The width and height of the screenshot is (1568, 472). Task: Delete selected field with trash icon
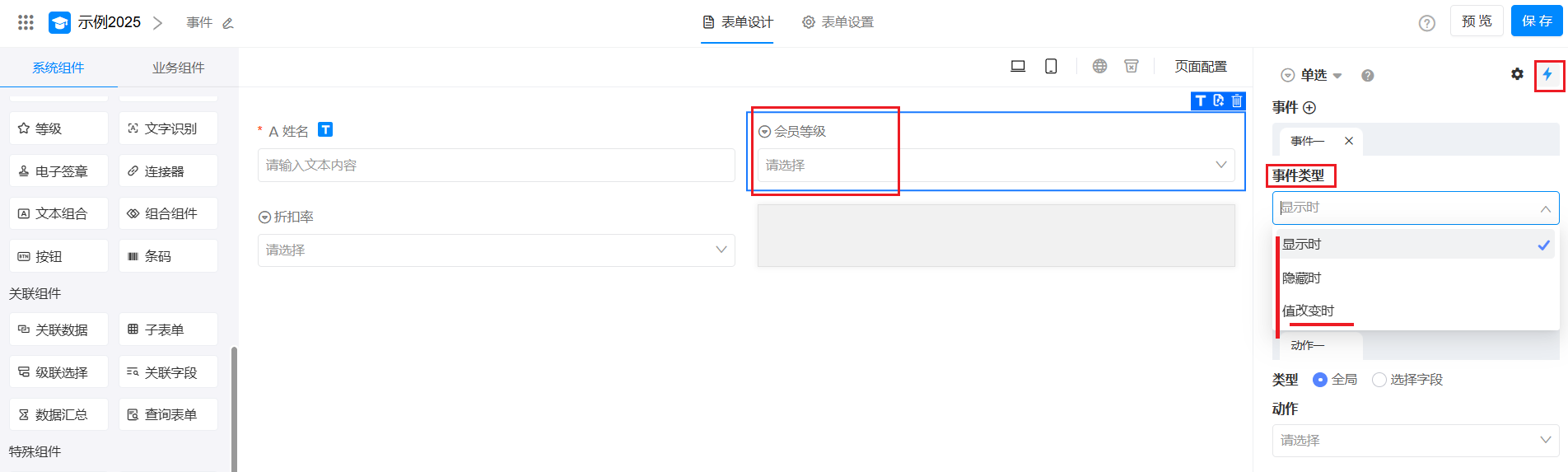coord(1236,100)
